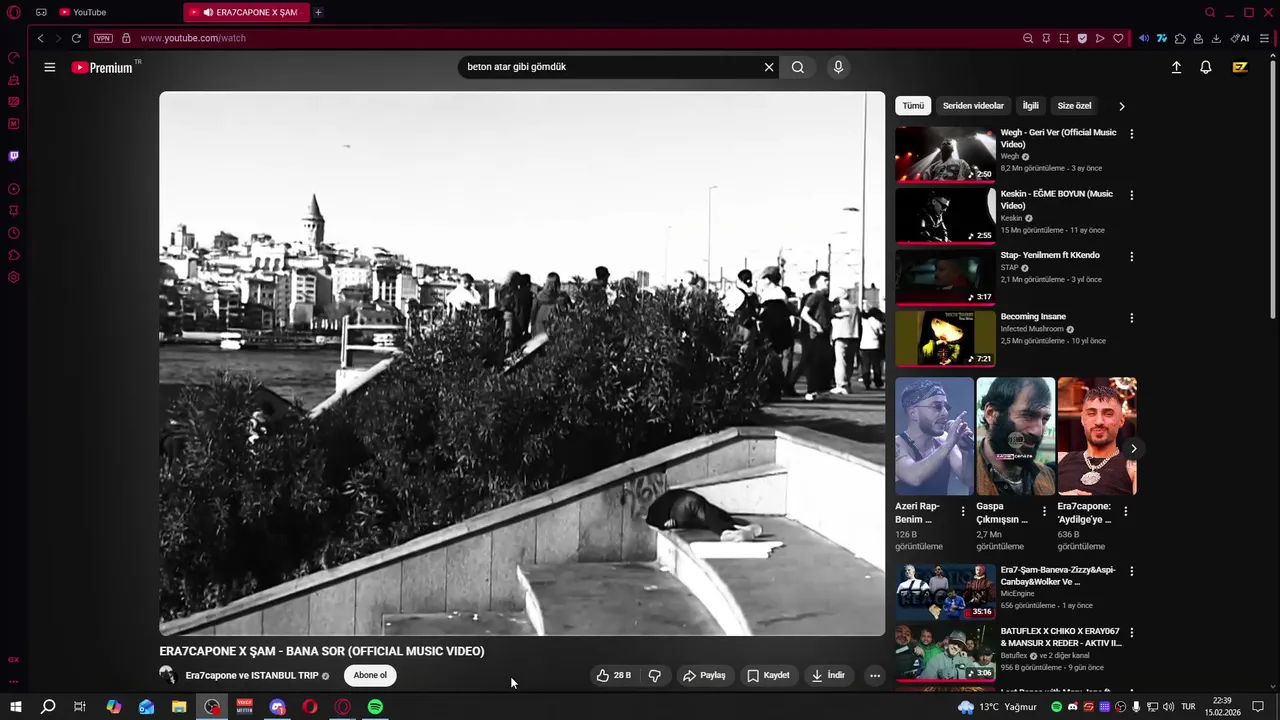Open options for the Gaspa Çıkmışsın short
Screen dimensions: 1280x720
(x=1044, y=511)
